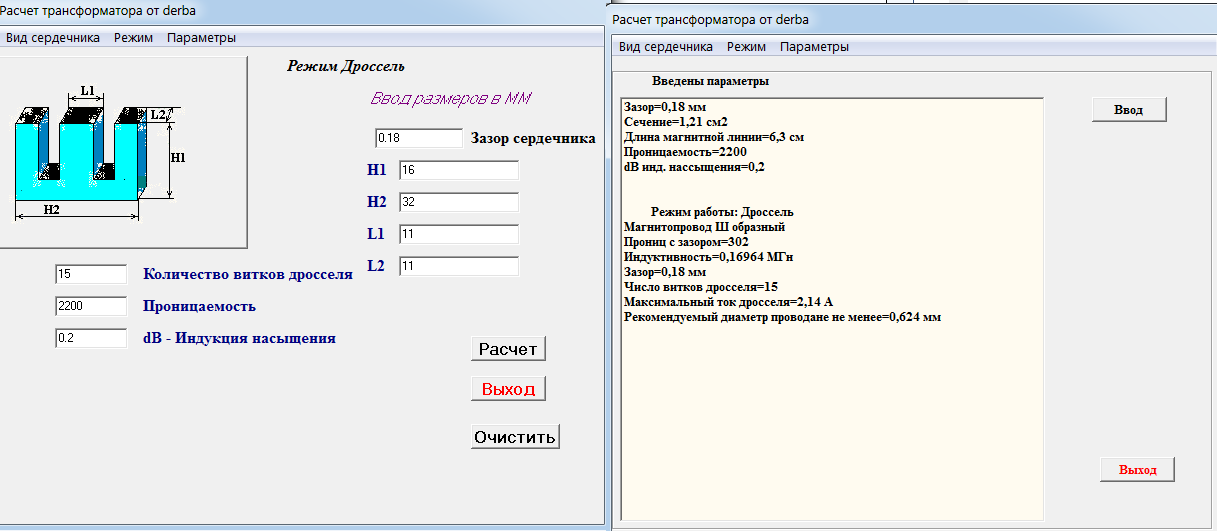This screenshot has width=1217, height=531.
Task: Click the red 'Выход' button in the left window
Action: 508,389
